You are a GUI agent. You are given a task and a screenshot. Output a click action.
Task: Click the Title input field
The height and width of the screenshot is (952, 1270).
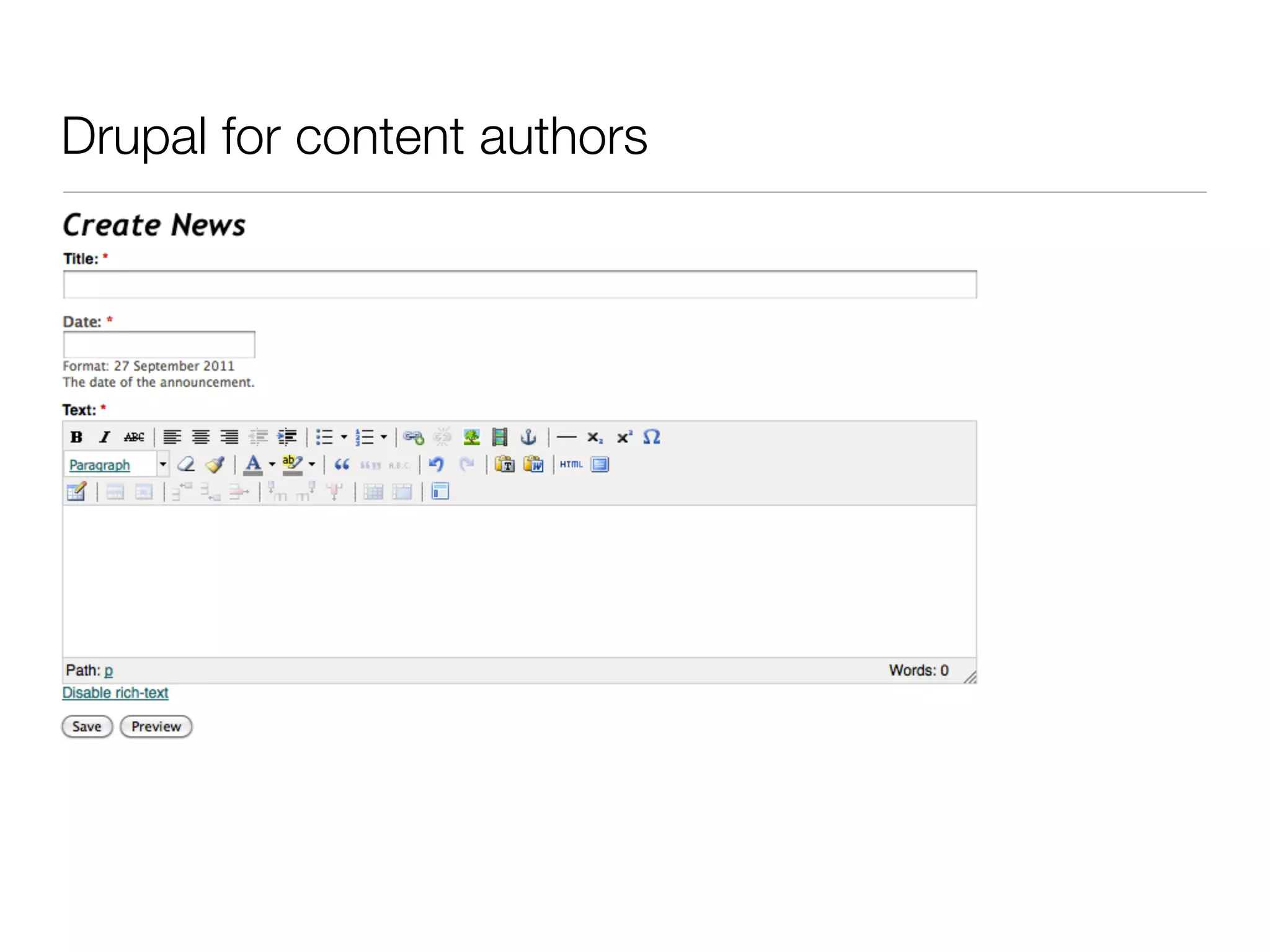click(x=520, y=284)
